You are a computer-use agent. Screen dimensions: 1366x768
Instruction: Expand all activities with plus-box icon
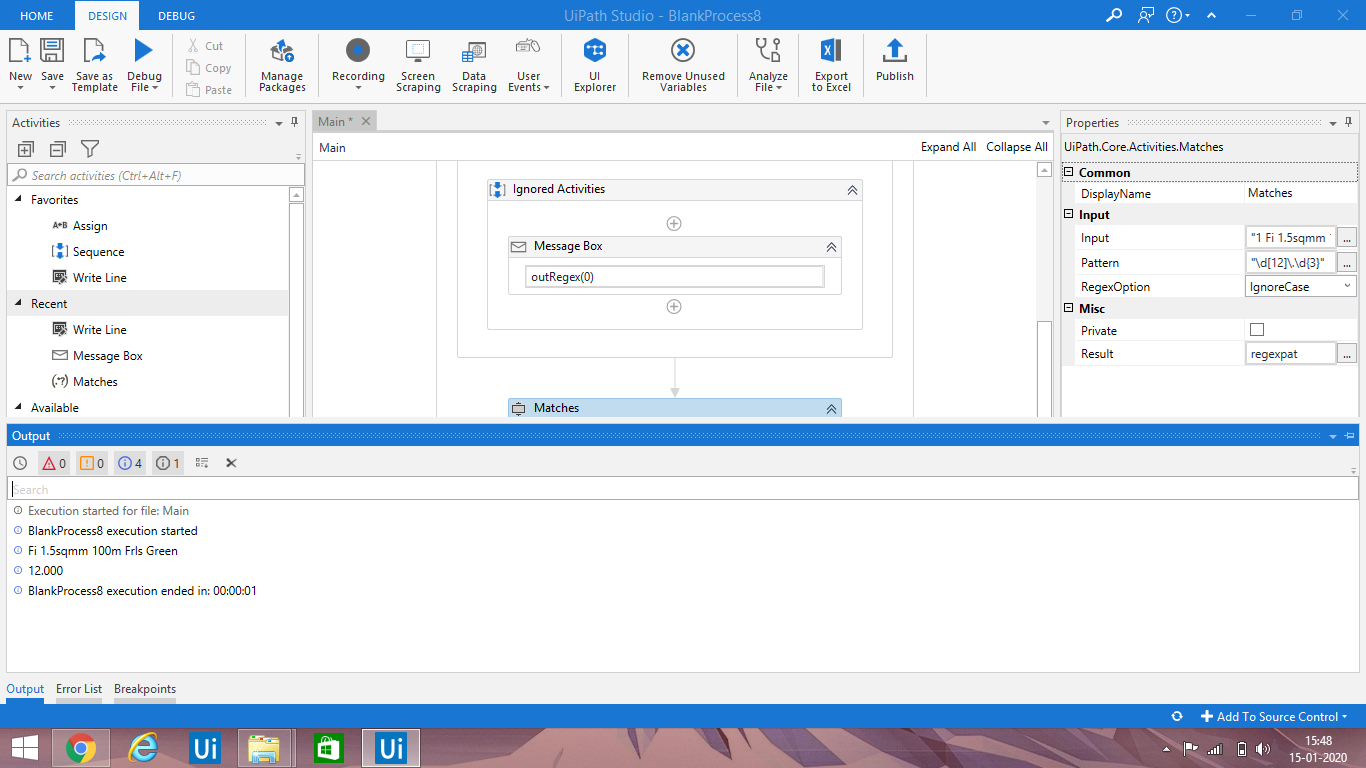[x=26, y=149]
